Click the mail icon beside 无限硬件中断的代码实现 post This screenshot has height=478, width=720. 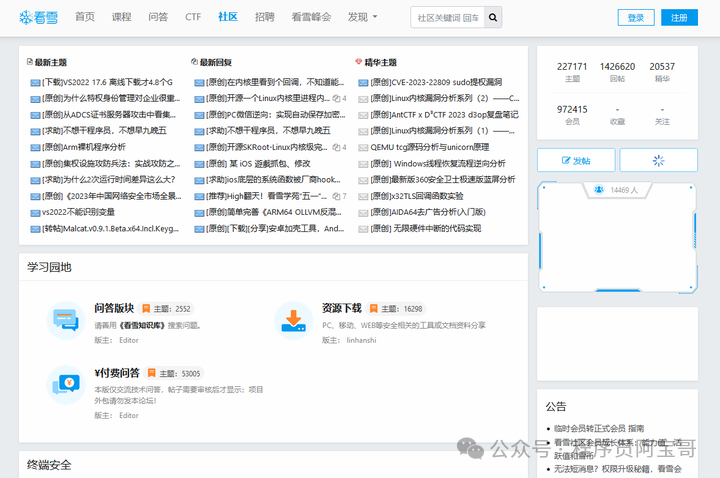tap(363, 229)
